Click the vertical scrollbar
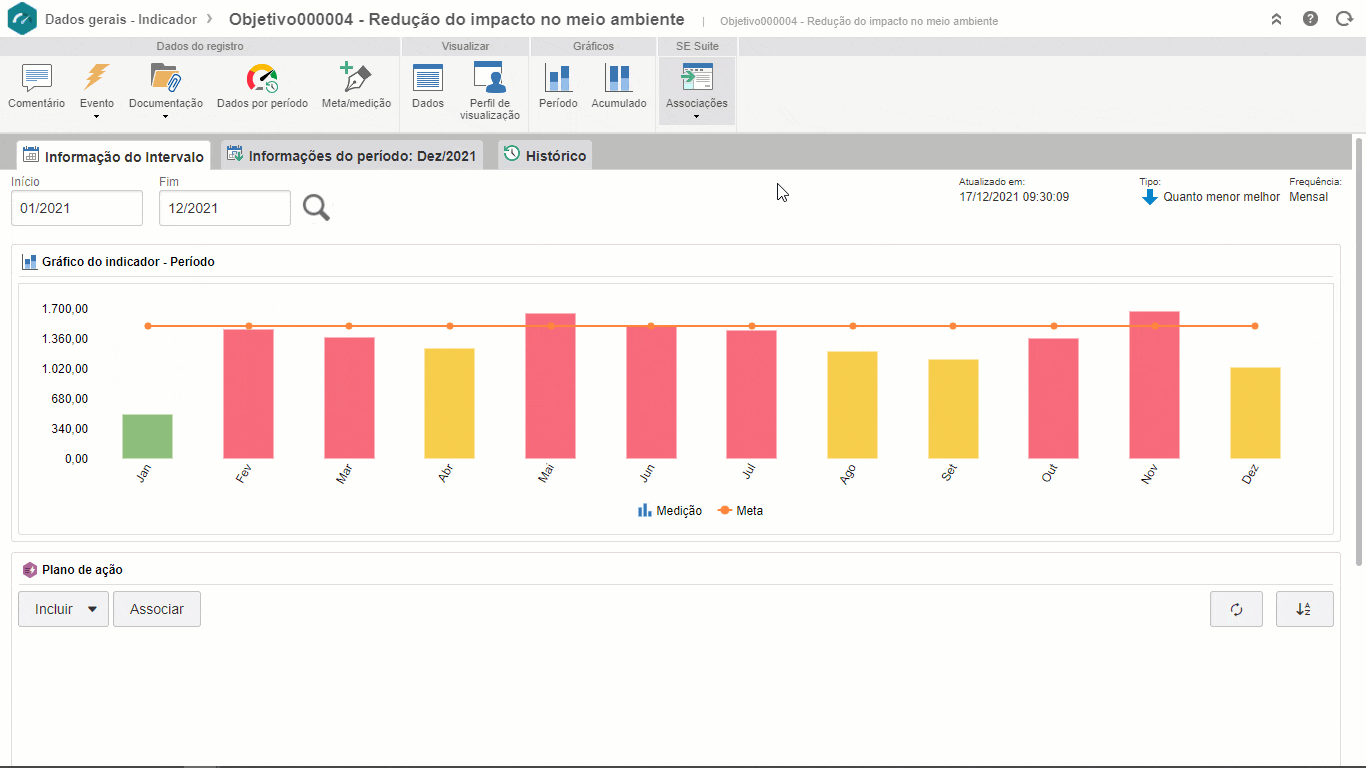Screen dimensions: 1366x768 [1359, 350]
